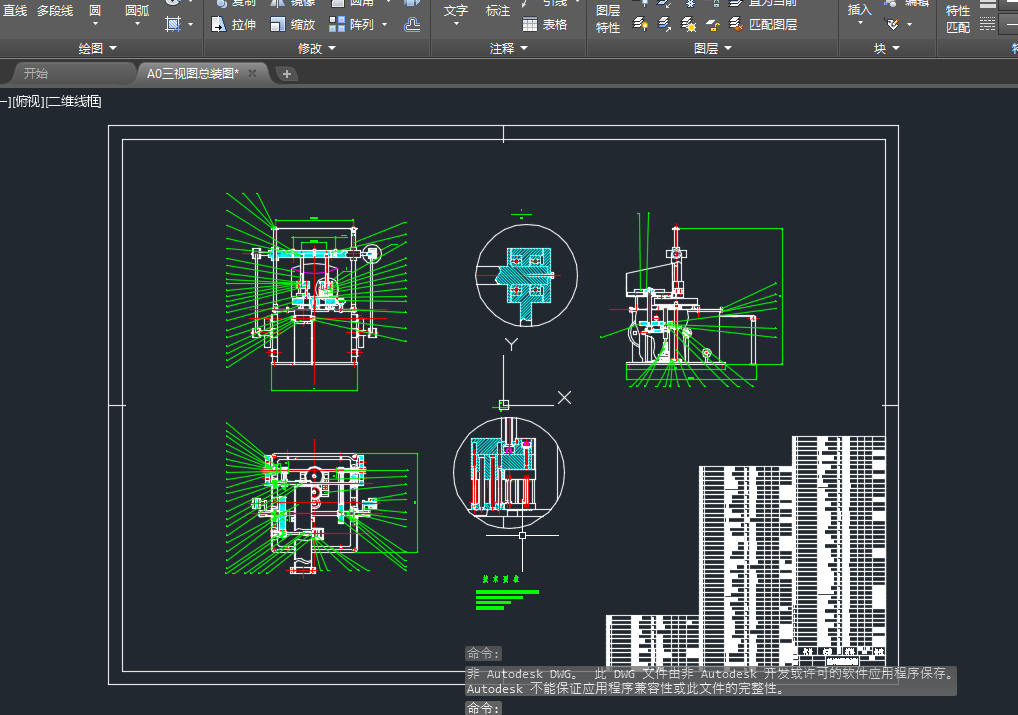Open the Array tool dropdown arrow

click(x=385, y=25)
